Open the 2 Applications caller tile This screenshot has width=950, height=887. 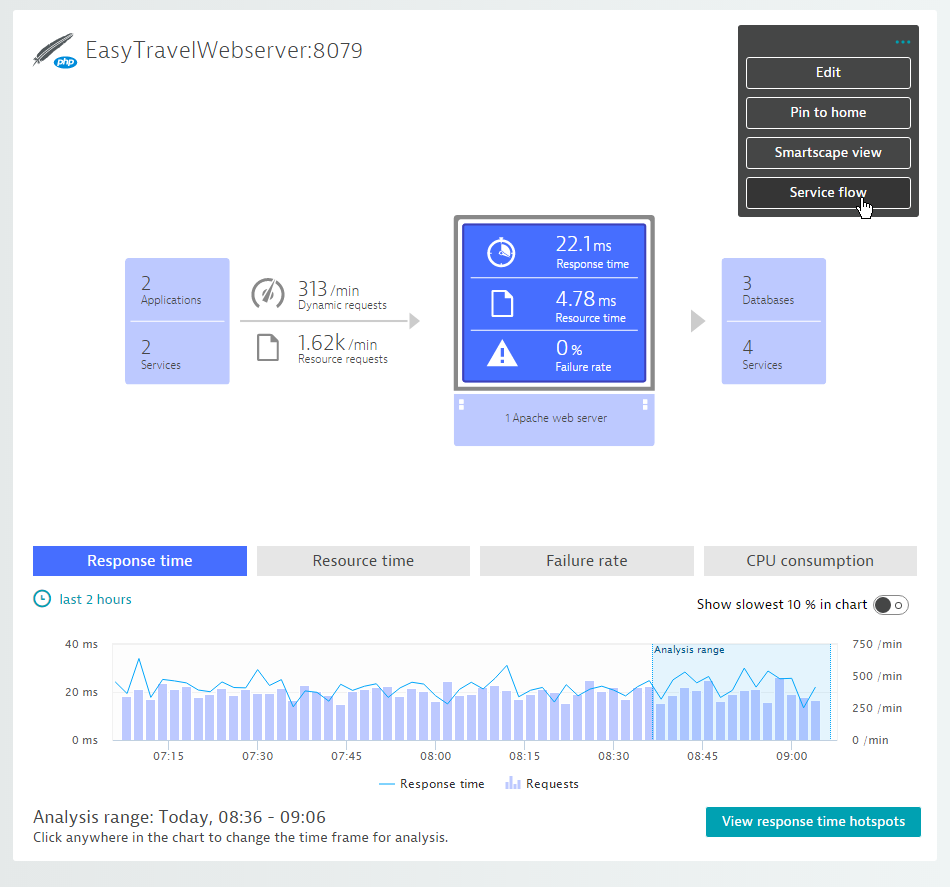(x=177, y=290)
